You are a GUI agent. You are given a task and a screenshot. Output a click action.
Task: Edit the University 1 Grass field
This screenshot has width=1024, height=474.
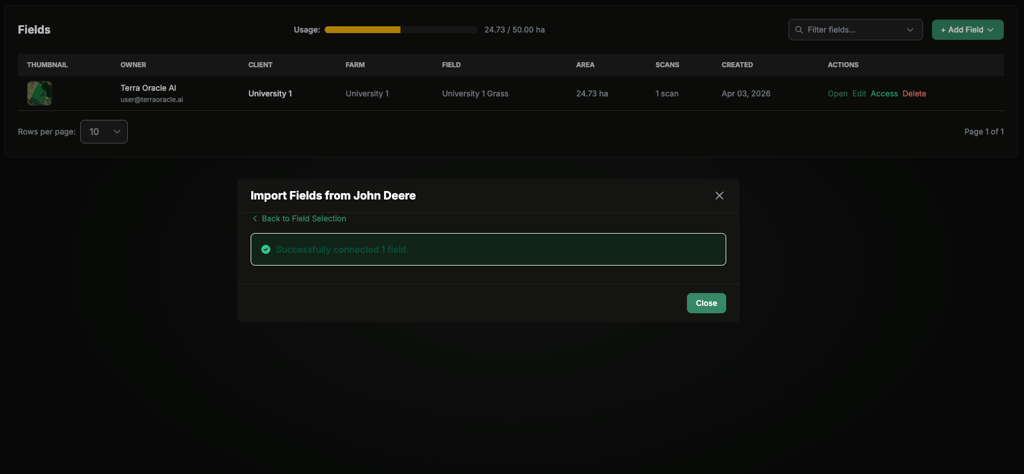[x=859, y=93]
